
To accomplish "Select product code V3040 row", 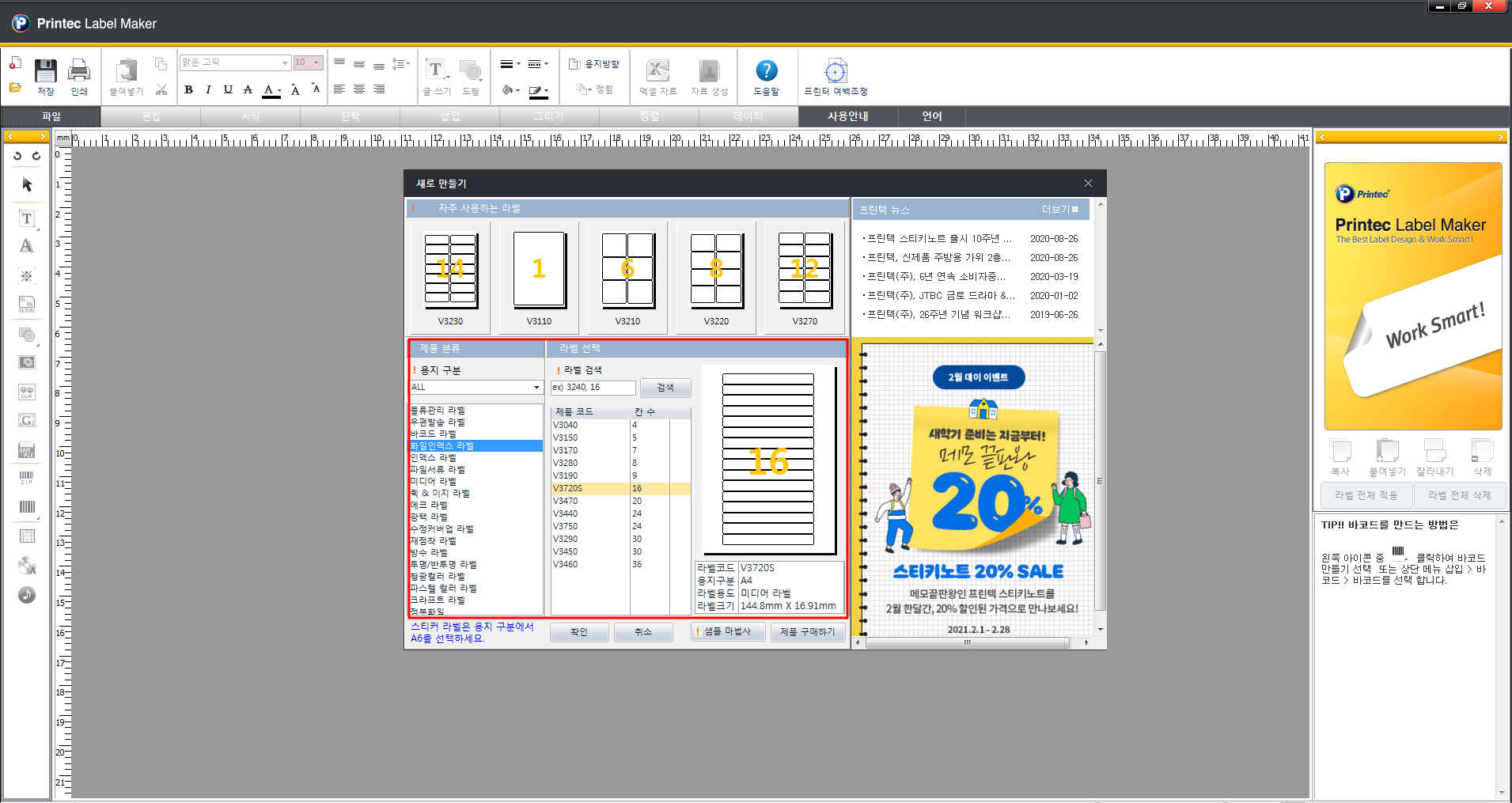I will (x=620, y=425).
